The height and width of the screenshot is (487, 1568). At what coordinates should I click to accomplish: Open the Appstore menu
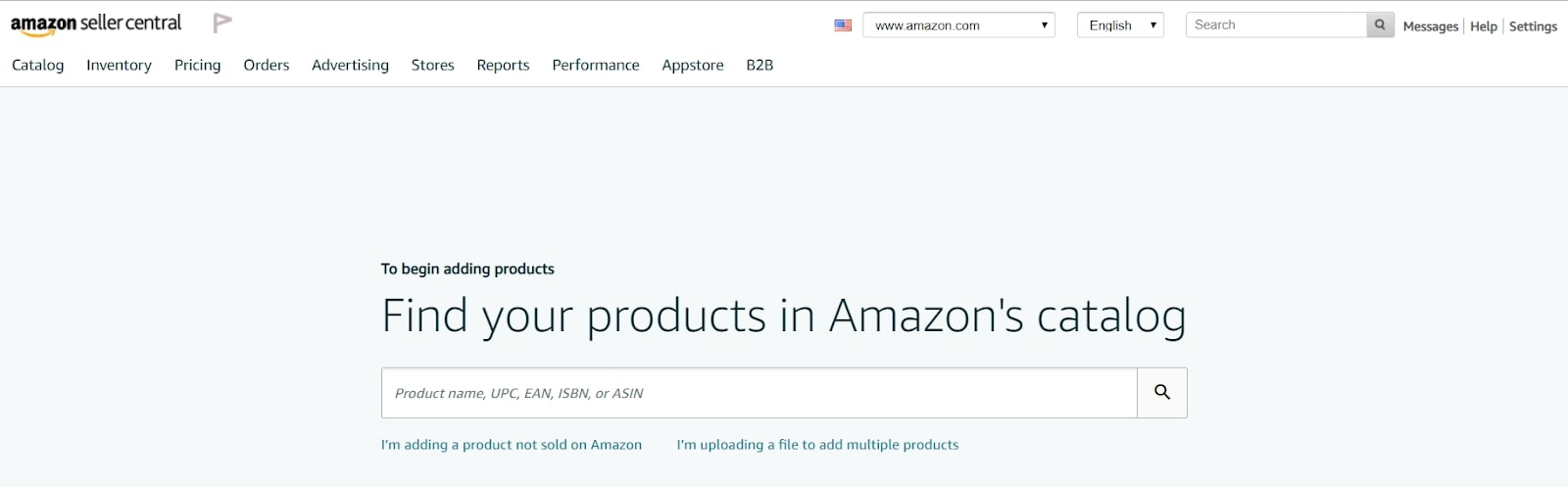click(692, 65)
